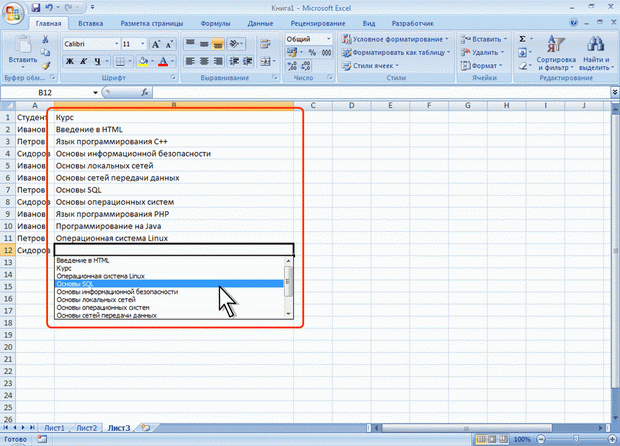
Task: Align text to bottom of cell
Action: click(x=218, y=43)
